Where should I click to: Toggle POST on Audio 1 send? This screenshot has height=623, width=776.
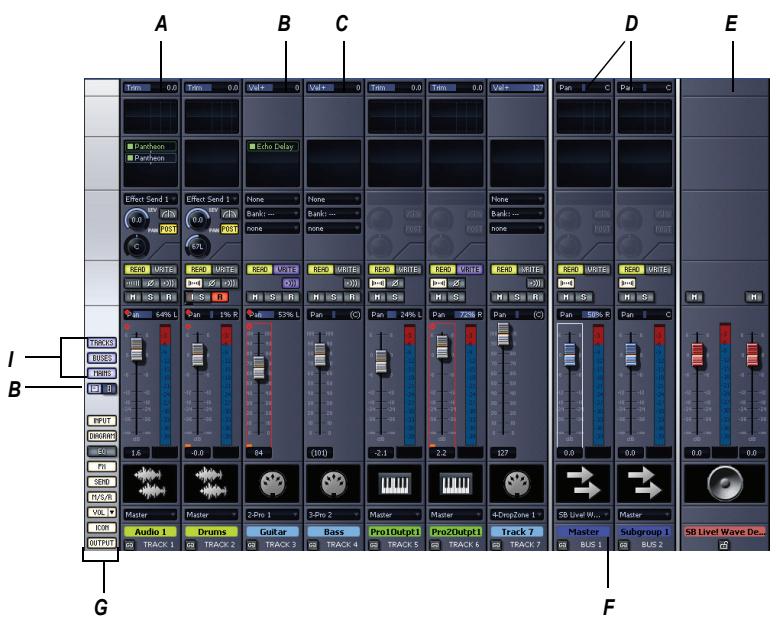(168, 229)
